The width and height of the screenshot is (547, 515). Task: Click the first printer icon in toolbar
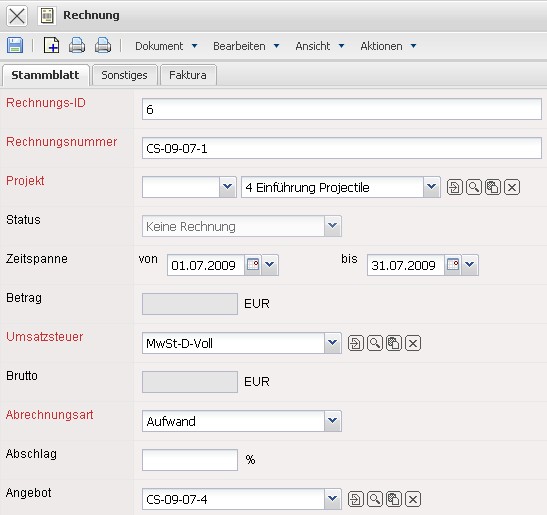point(77,45)
